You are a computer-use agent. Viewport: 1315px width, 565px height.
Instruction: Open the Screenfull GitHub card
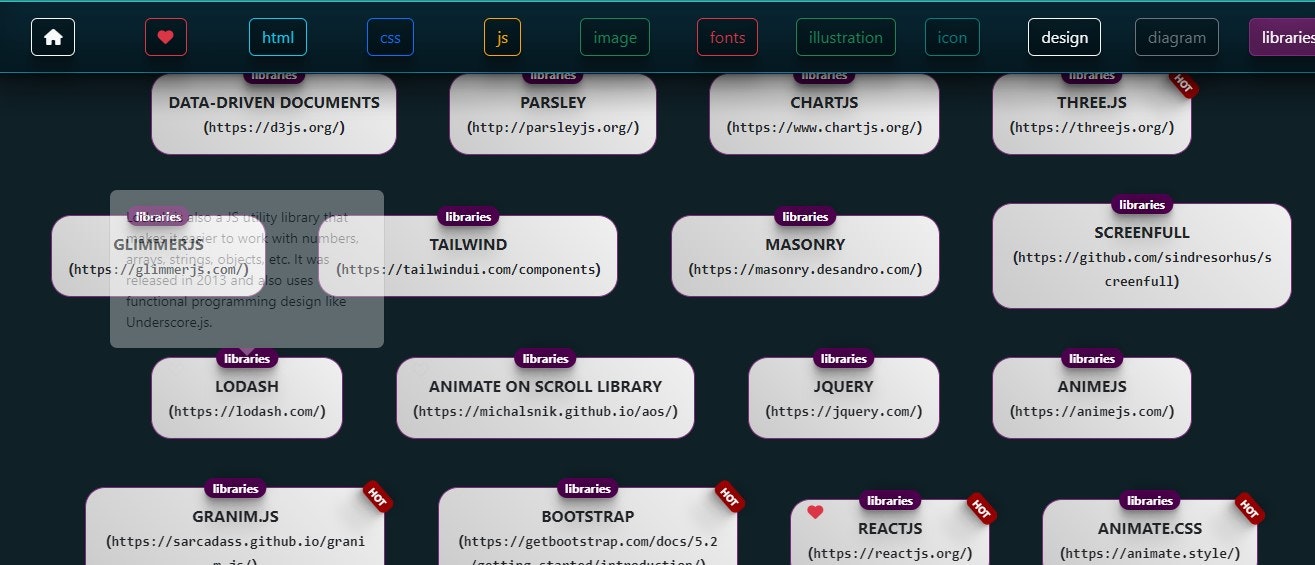tap(1142, 256)
